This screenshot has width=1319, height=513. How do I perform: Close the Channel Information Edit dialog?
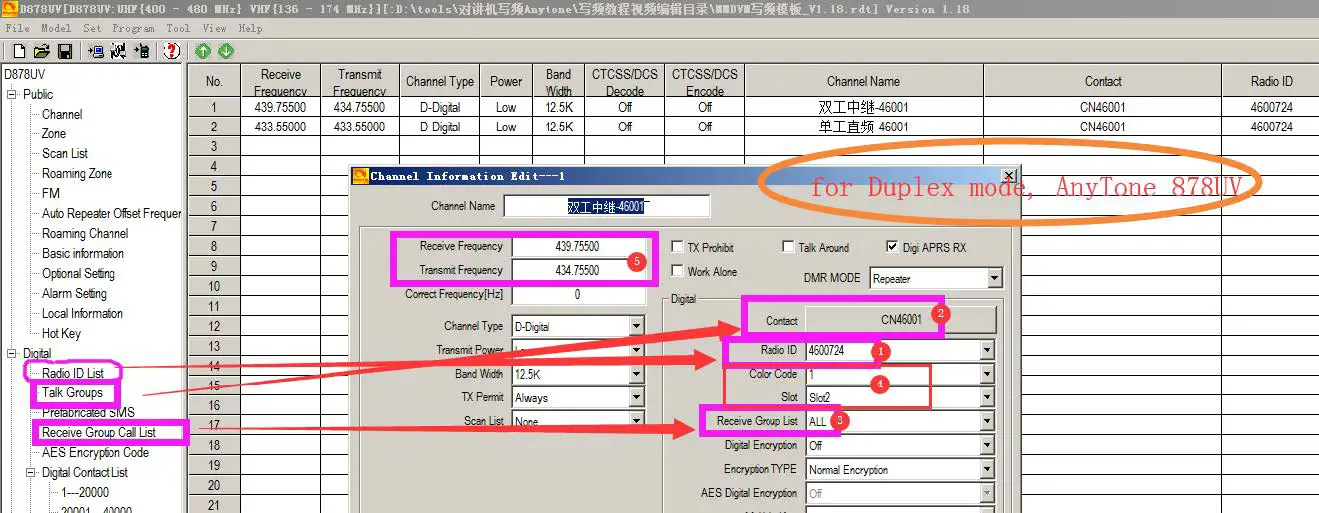(1008, 175)
